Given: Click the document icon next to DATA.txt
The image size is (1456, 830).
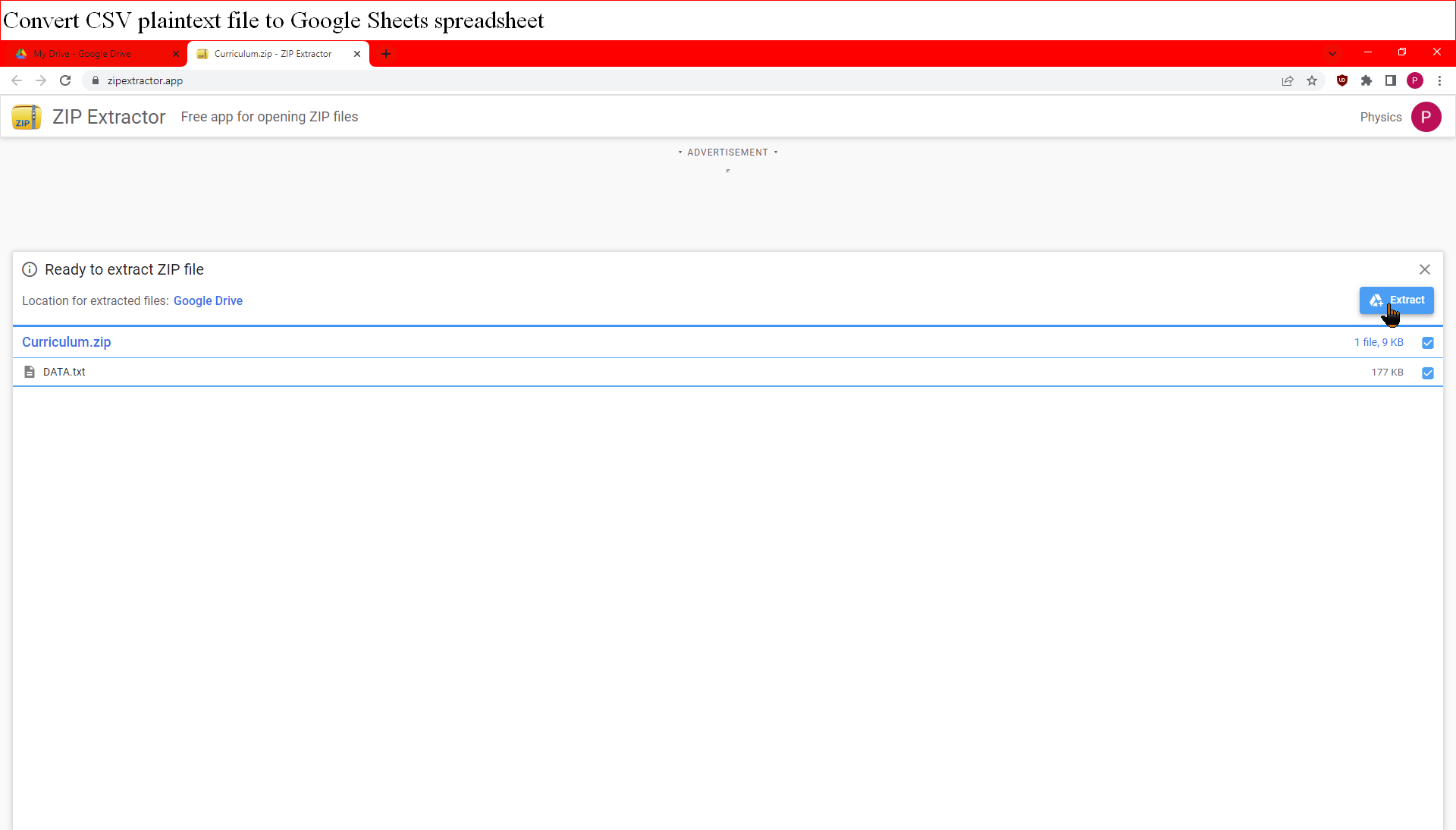Looking at the screenshot, I should (30, 371).
